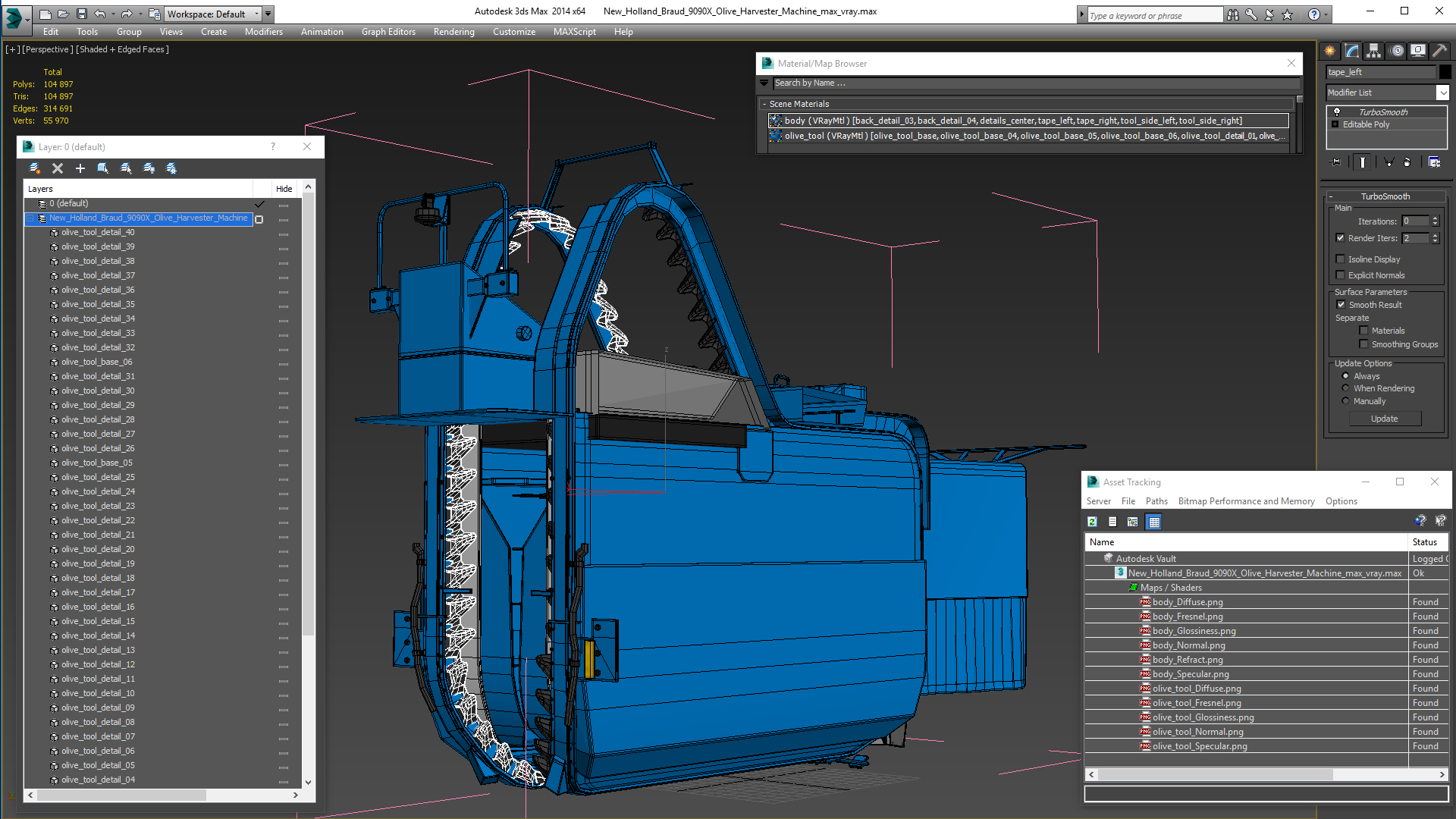Click the Search by Name field

tap(1036, 83)
